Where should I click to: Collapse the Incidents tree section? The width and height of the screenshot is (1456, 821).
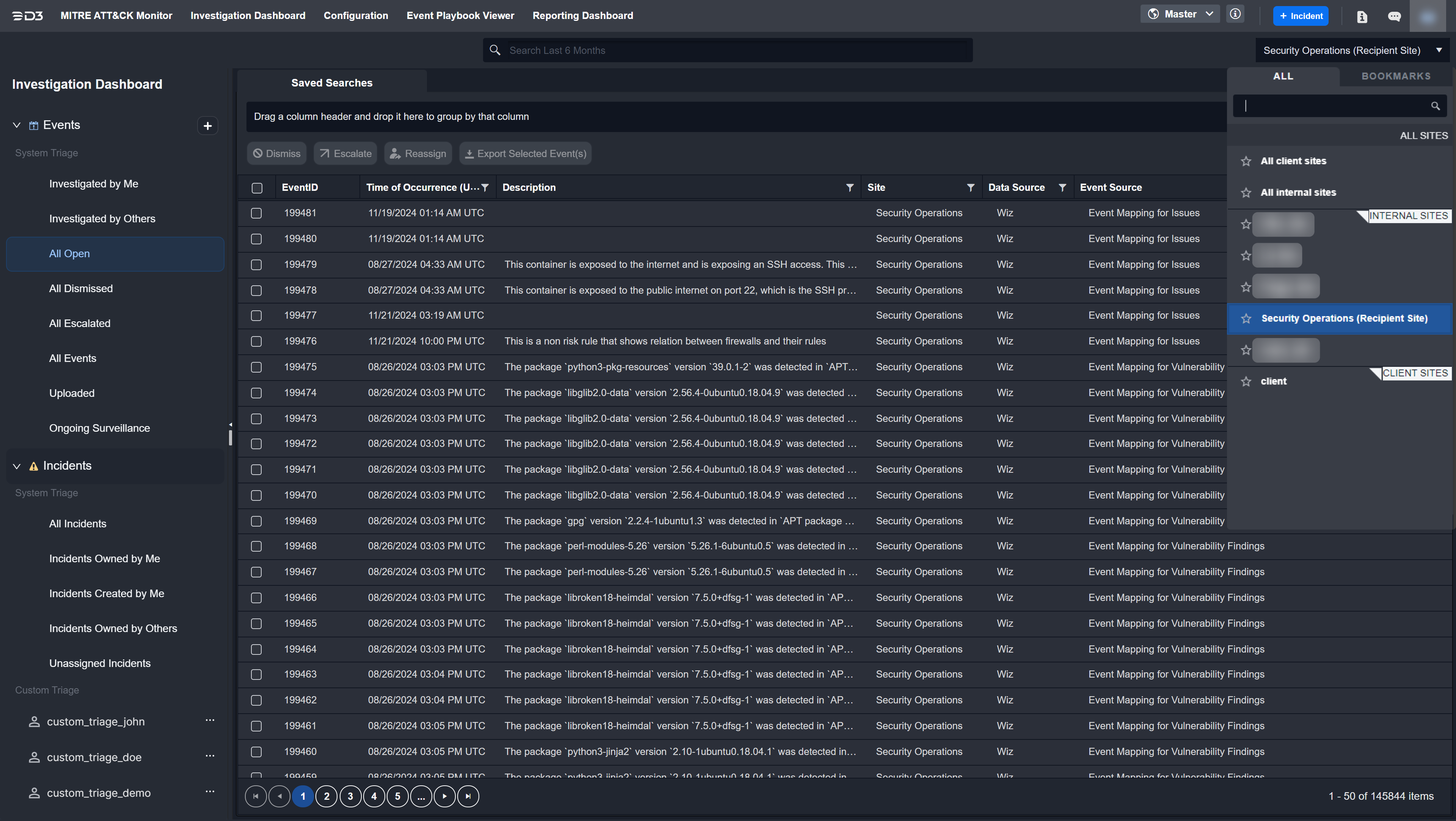pyautogui.click(x=16, y=467)
